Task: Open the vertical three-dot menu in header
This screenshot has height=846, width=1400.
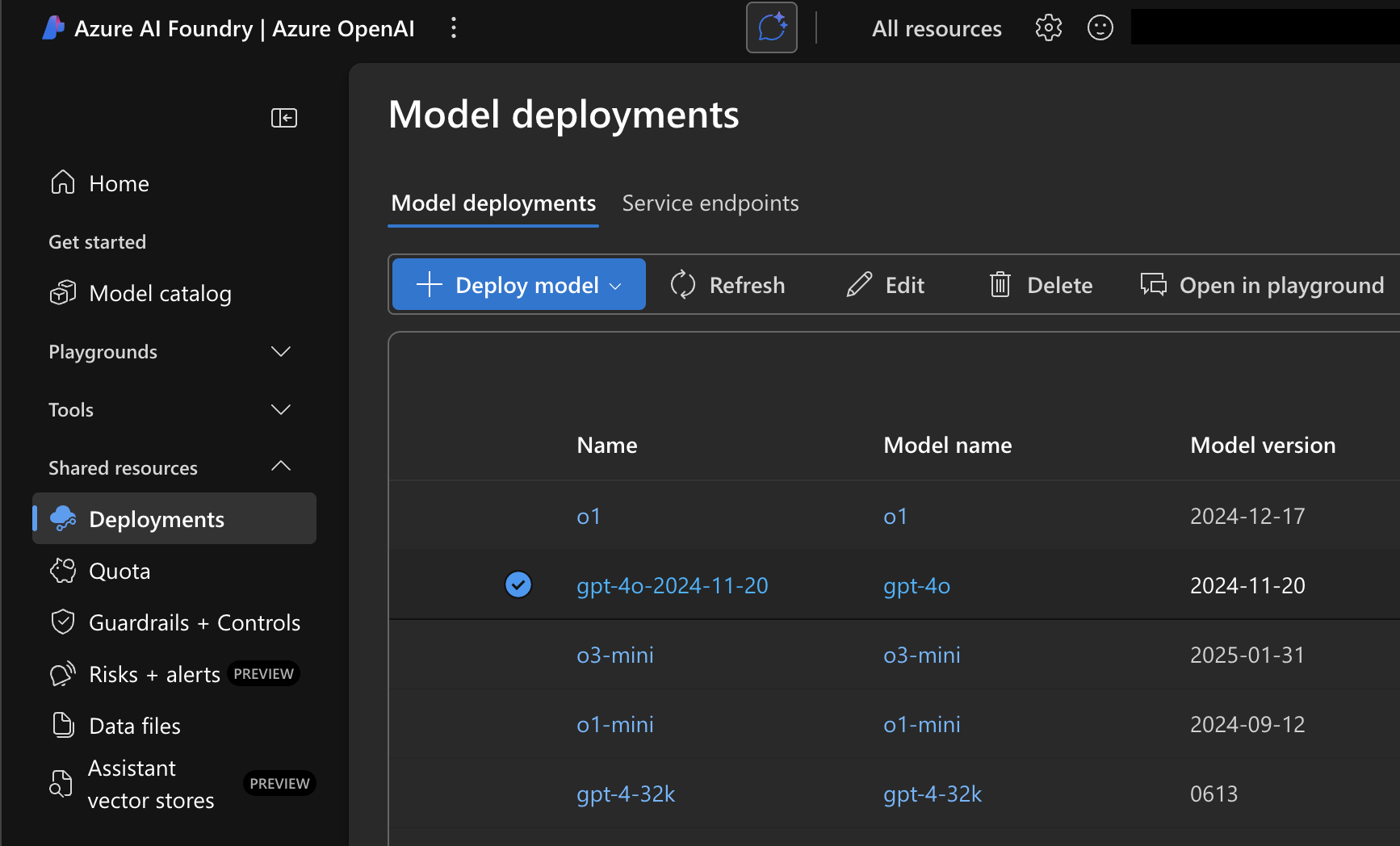Action: 454,28
